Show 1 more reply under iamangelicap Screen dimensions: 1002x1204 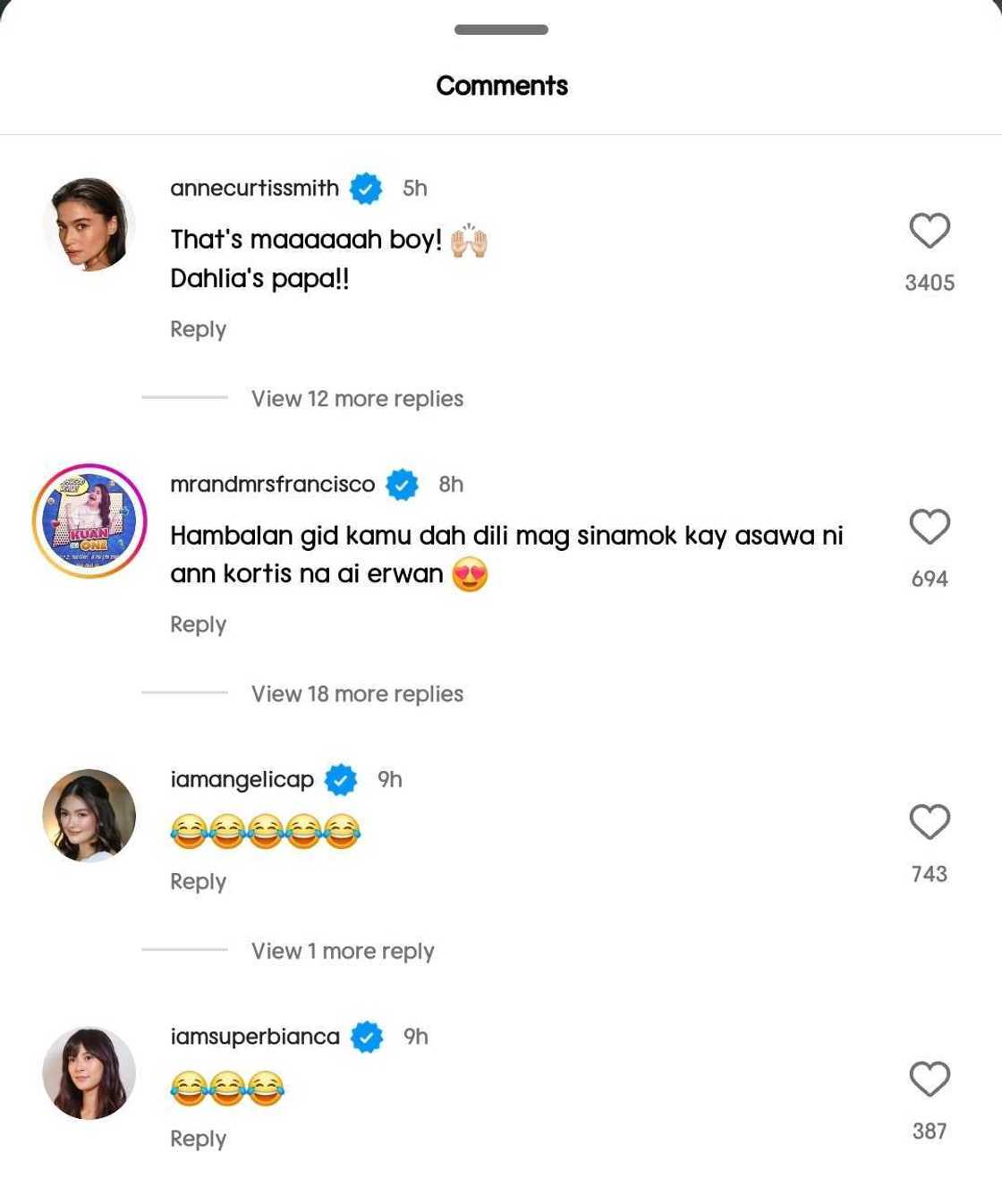[343, 951]
